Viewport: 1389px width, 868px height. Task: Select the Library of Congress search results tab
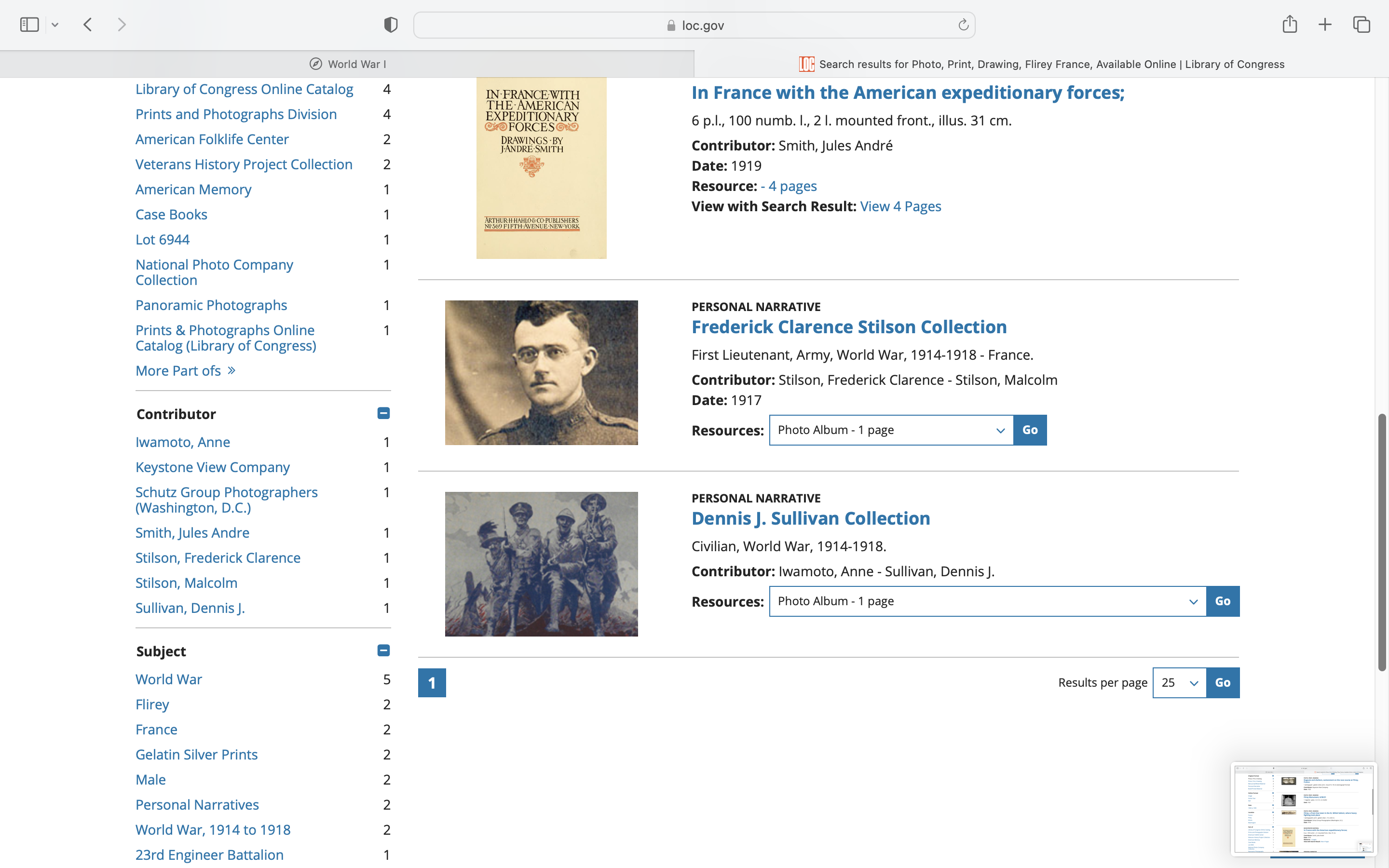click(1041, 64)
